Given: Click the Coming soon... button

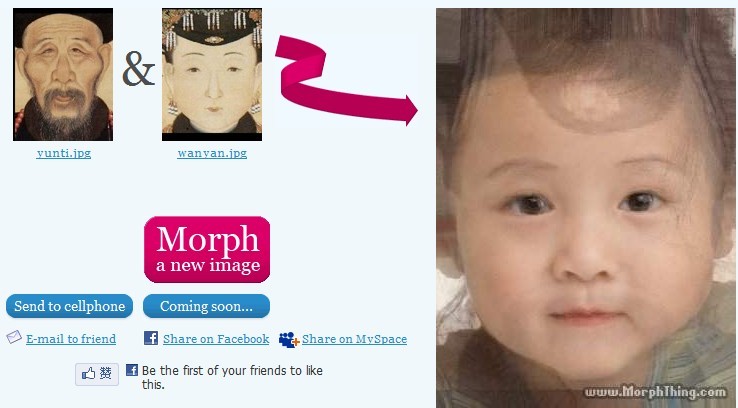Looking at the screenshot, I should 206,306.
